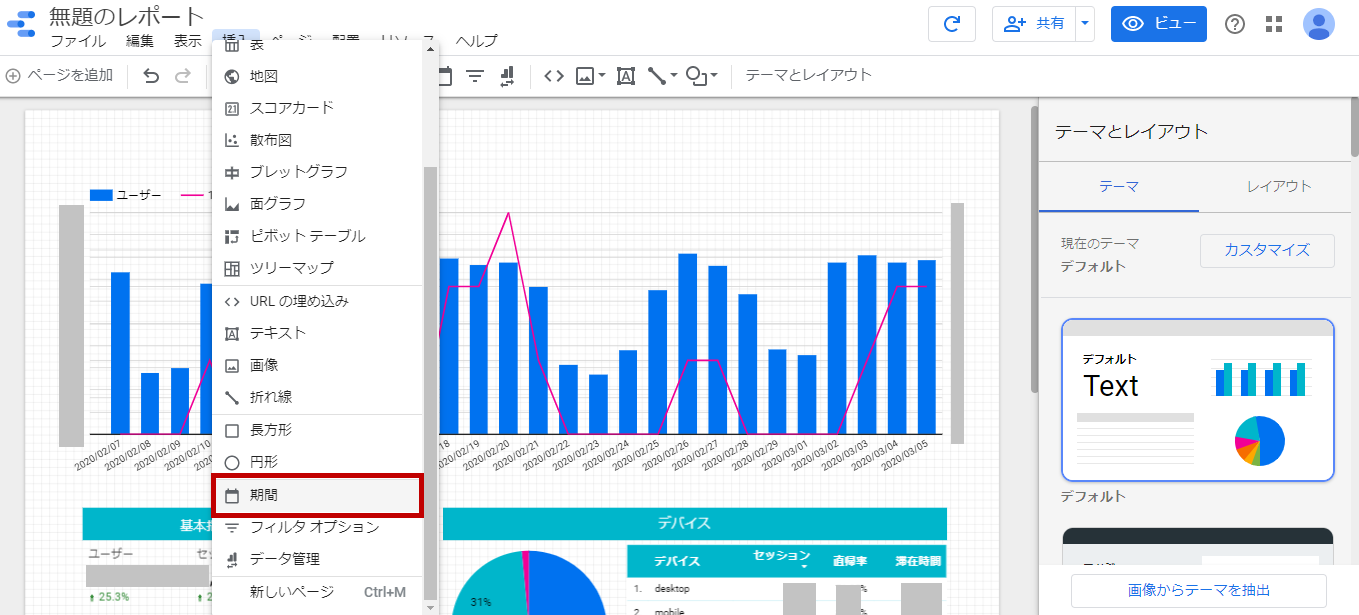The height and width of the screenshot is (615, 1359).
Task: Open the image tool dropdown arrow
Action: pyautogui.click(x=602, y=75)
